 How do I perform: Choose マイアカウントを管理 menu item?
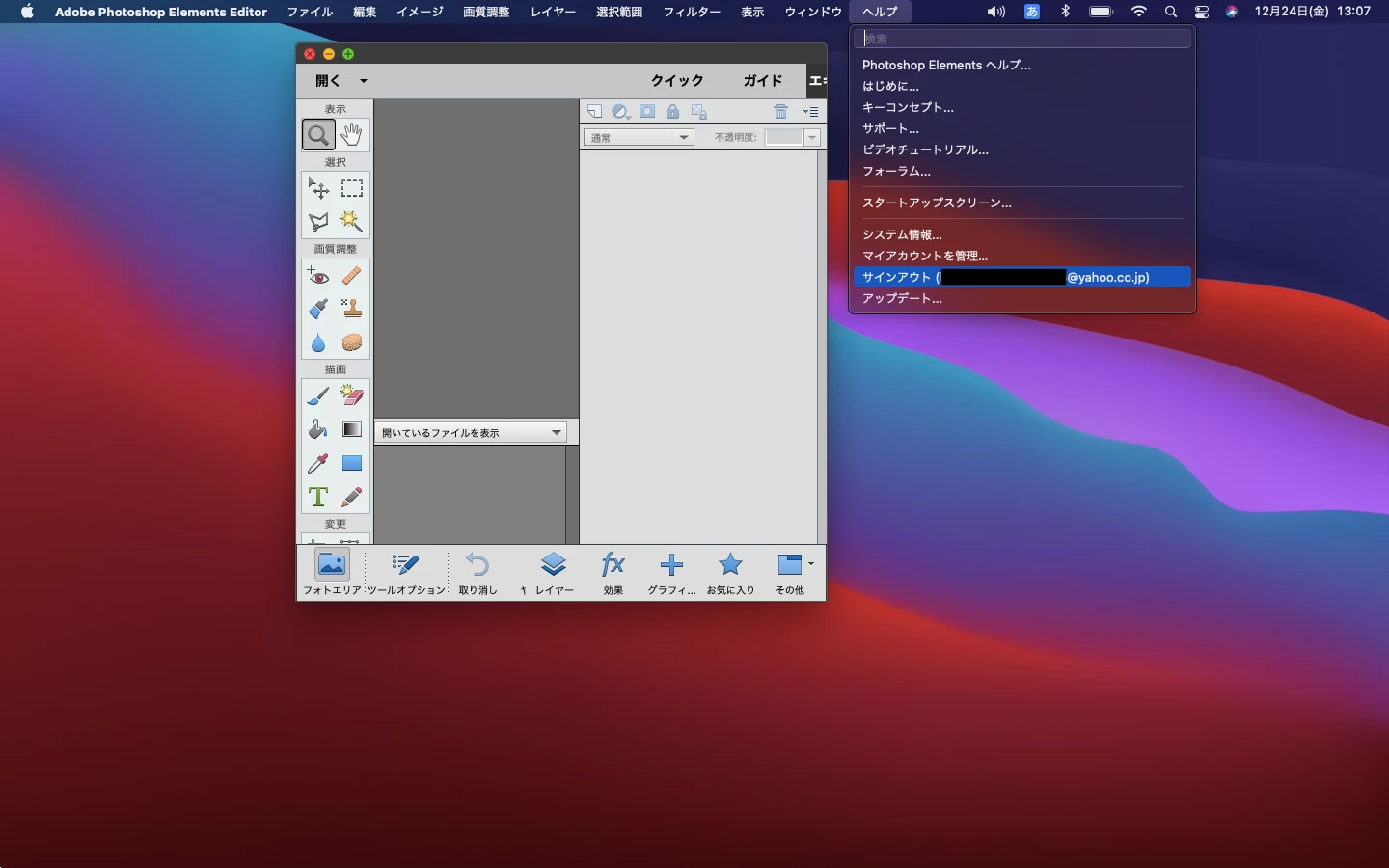pos(1022,256)
